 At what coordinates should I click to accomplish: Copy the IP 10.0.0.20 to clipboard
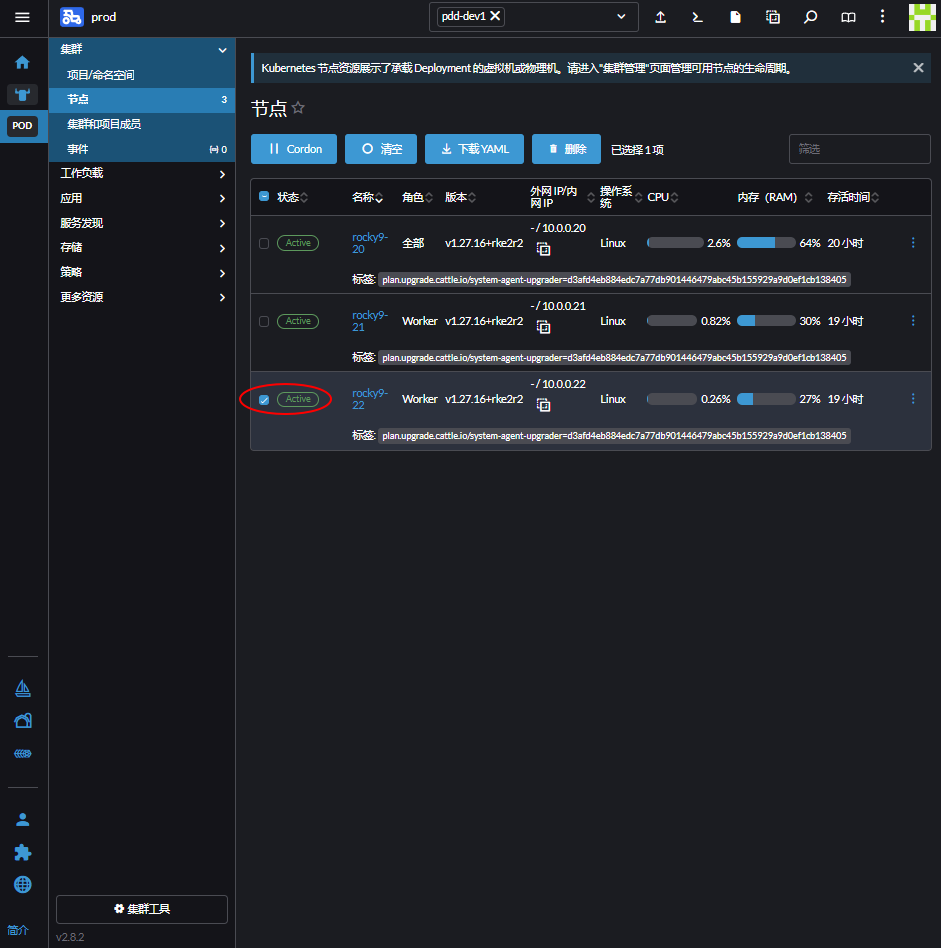click(544, 249)
